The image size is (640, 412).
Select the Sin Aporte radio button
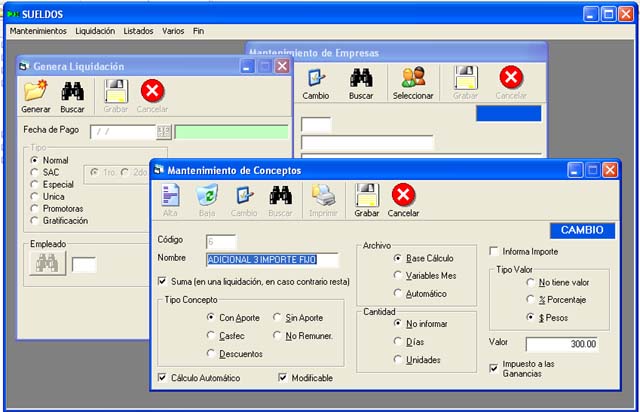pos(278,317)
